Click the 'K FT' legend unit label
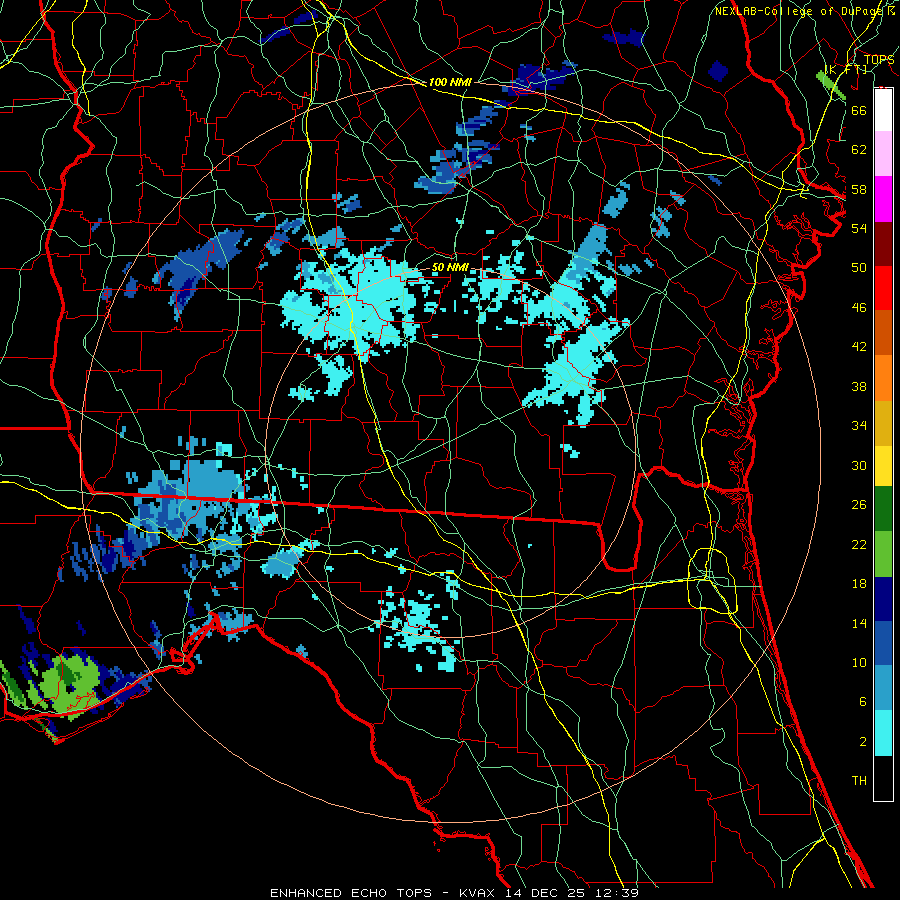 [846, 69]
